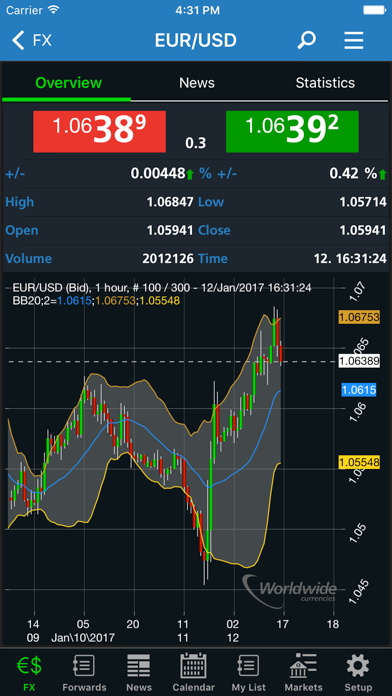
Task: Switch to the News tab
Action: 197,83
